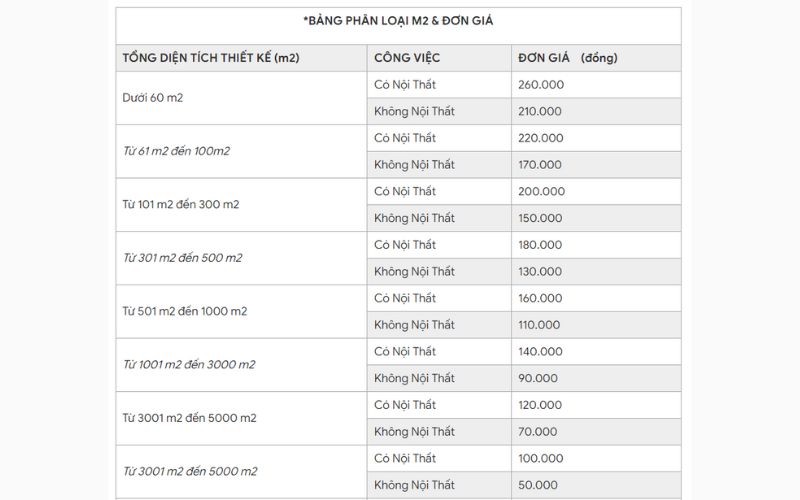Click the table title "BẢNG PHÂN LOẠI M2 & ĐƠN GIÁ"
This screenshot has width=800, height=500.
[x=399, y=20]
